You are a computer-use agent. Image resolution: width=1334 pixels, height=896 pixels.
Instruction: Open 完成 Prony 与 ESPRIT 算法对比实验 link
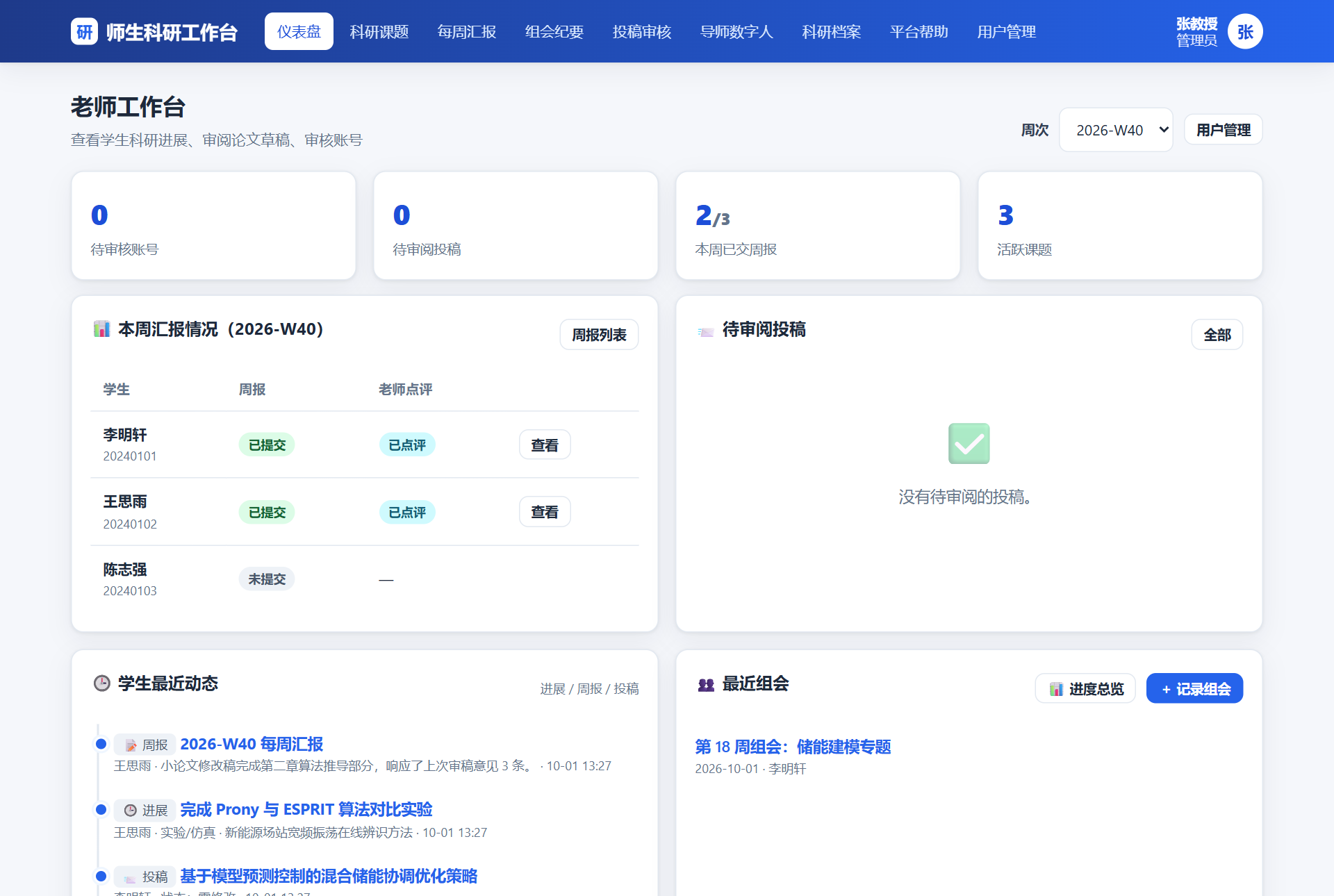[306, 809]
